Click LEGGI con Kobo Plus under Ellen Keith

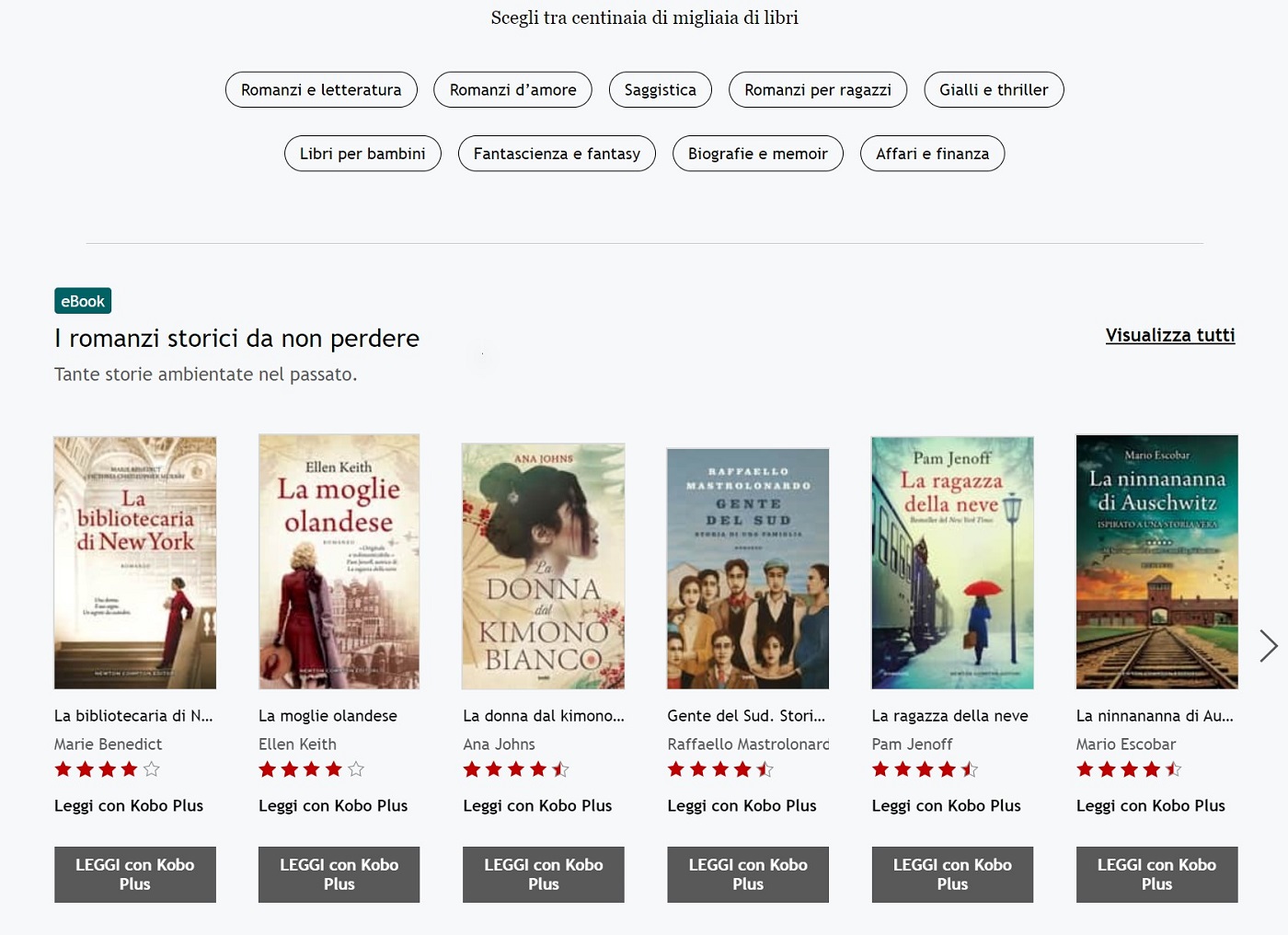pos(339,874)
